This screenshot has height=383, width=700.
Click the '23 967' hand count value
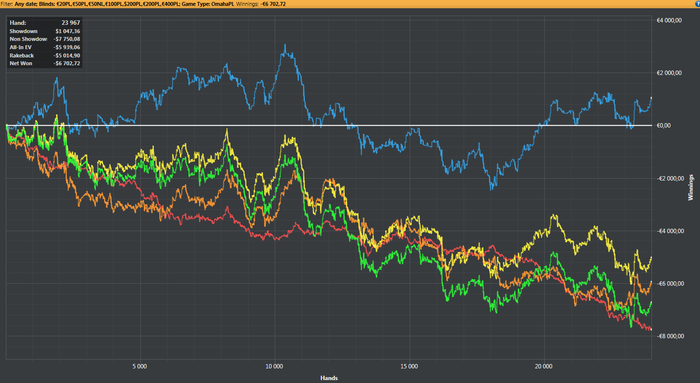pyautogui.click(x=71, y=23)
